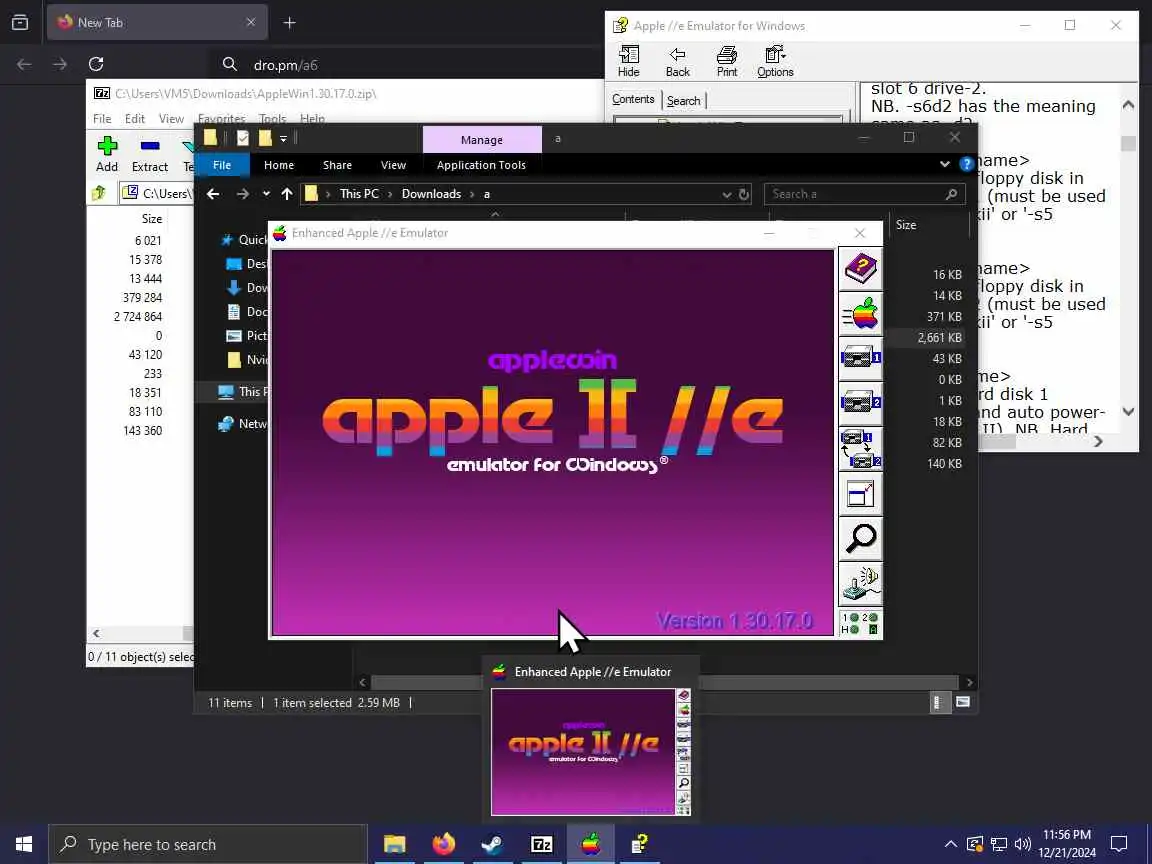Image resolution: width=1152 pixels, height=864 pixels.
Task: Open Firefox from the taskbar
Action: click(444, 844)
